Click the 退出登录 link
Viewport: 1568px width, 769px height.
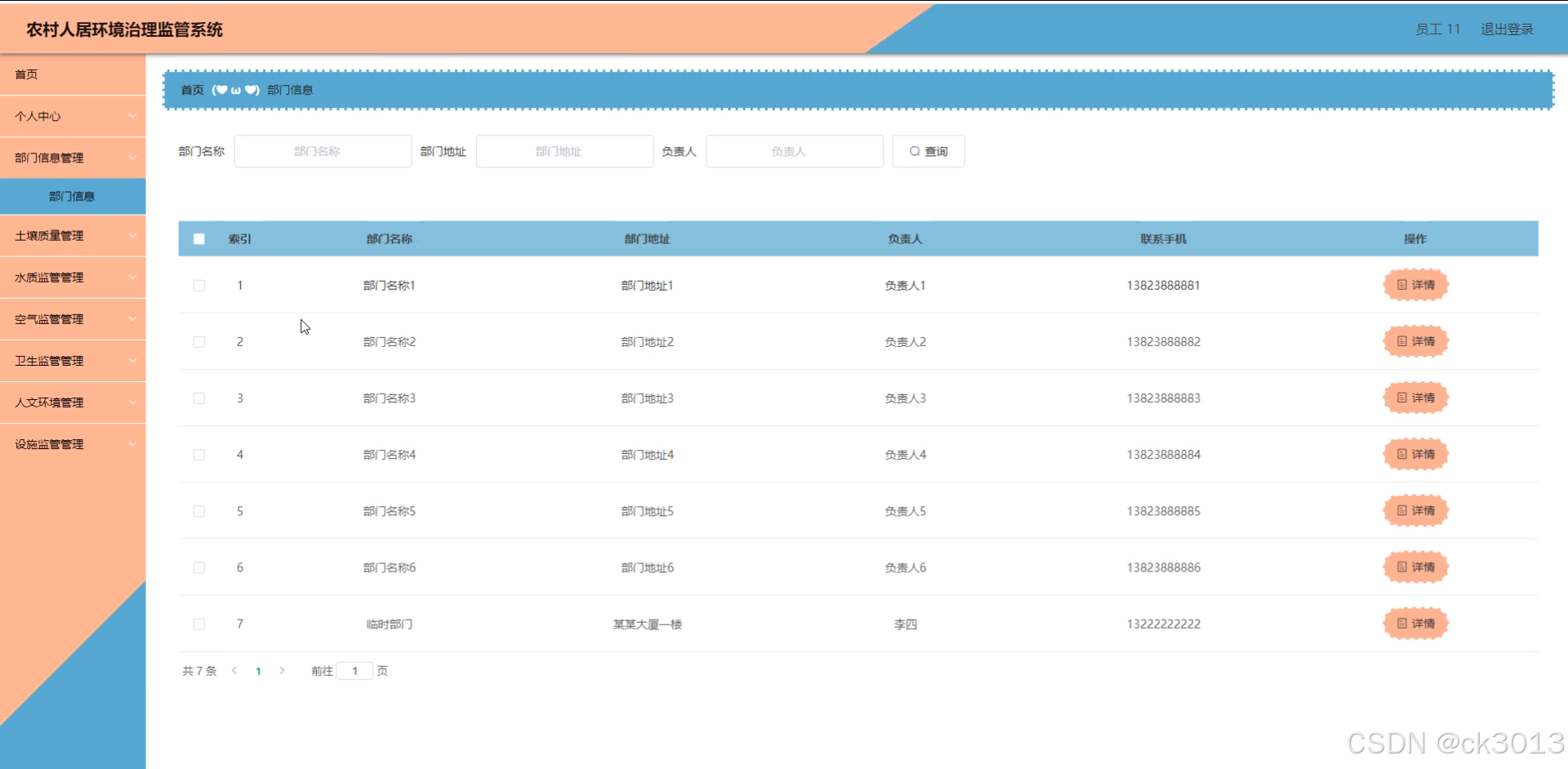click(1506, 29)
